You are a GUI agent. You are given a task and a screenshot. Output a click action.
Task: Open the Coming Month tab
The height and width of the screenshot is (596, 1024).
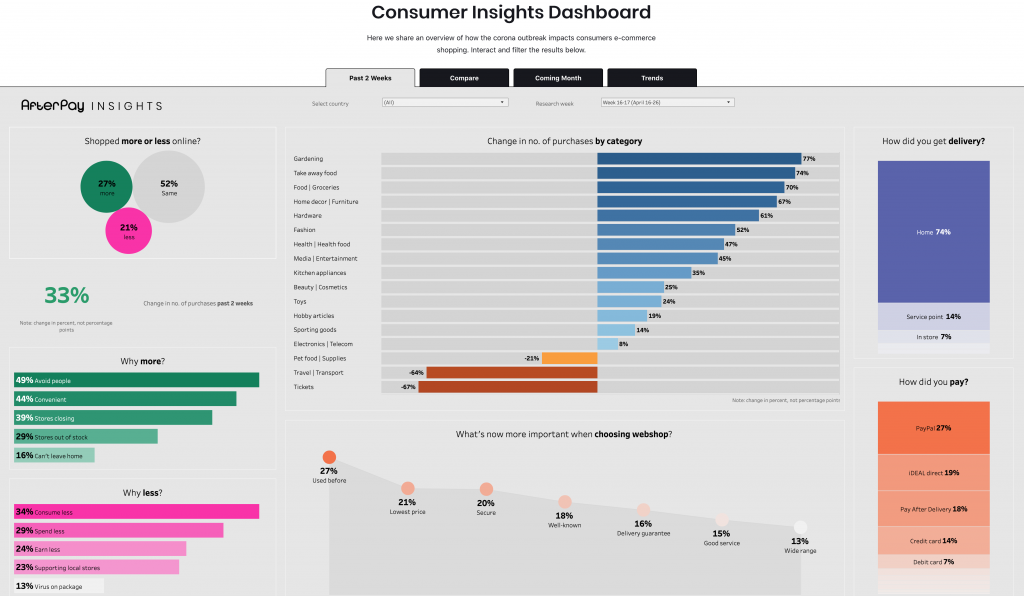(x=558, y=78)
